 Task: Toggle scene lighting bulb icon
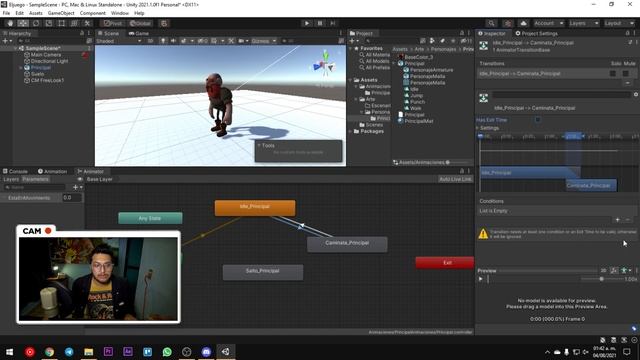pyautogui.click(x=163, y=41)
